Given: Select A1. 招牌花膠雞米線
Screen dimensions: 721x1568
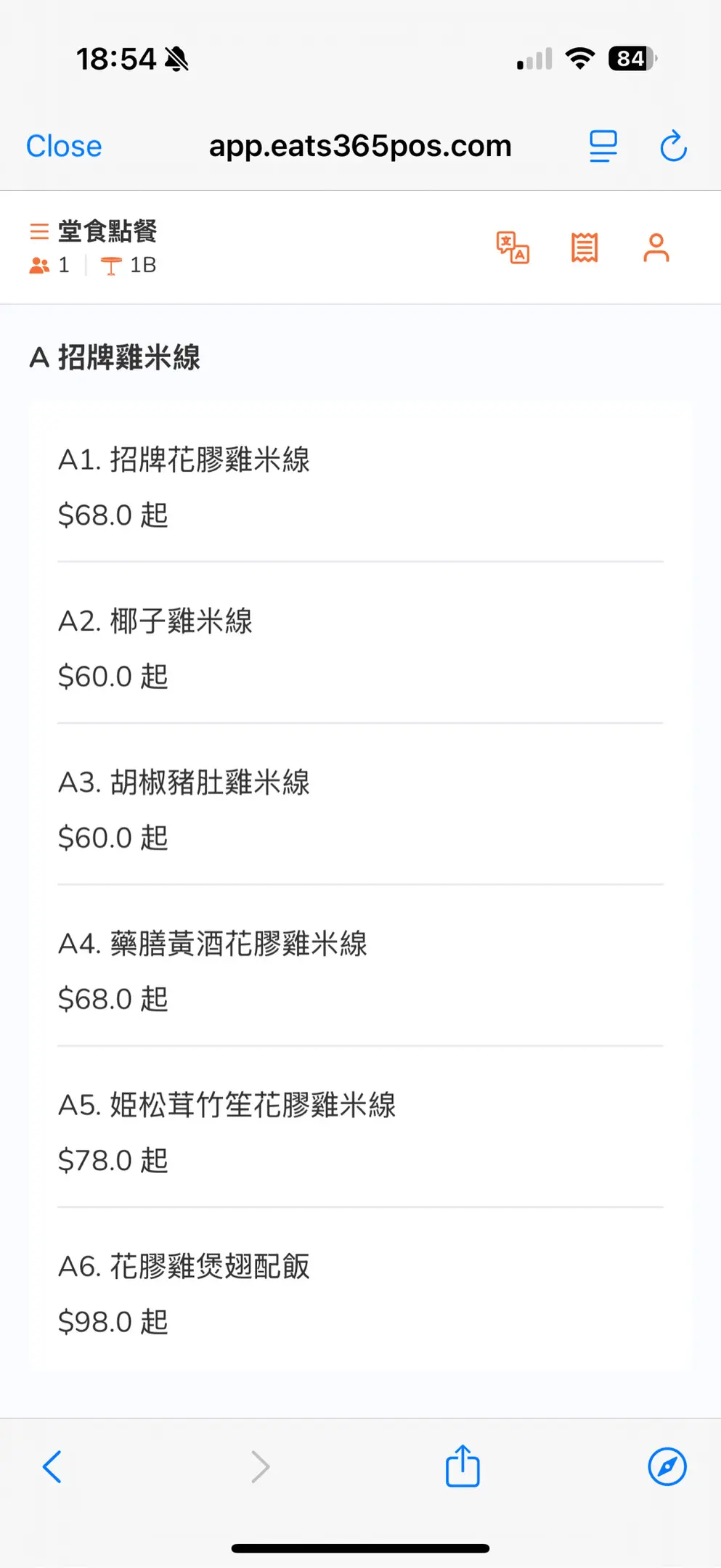Looking at the screenshot, I should click(360, 486).
